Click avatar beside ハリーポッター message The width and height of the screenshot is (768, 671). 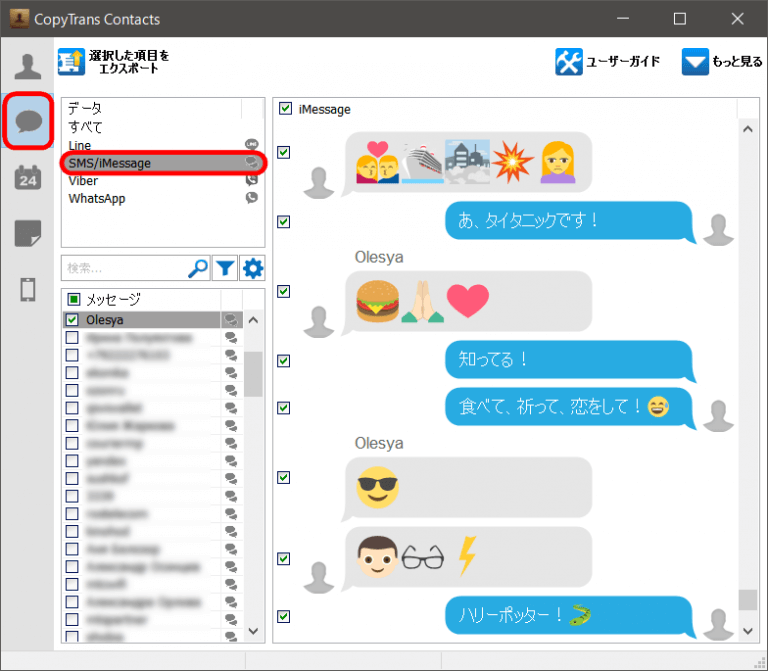(719, 624)
